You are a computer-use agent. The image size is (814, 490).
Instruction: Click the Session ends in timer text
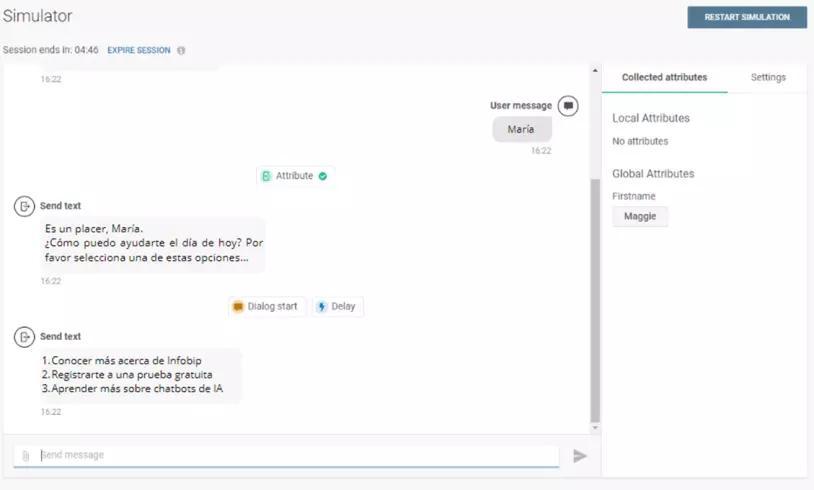point(50,50)
